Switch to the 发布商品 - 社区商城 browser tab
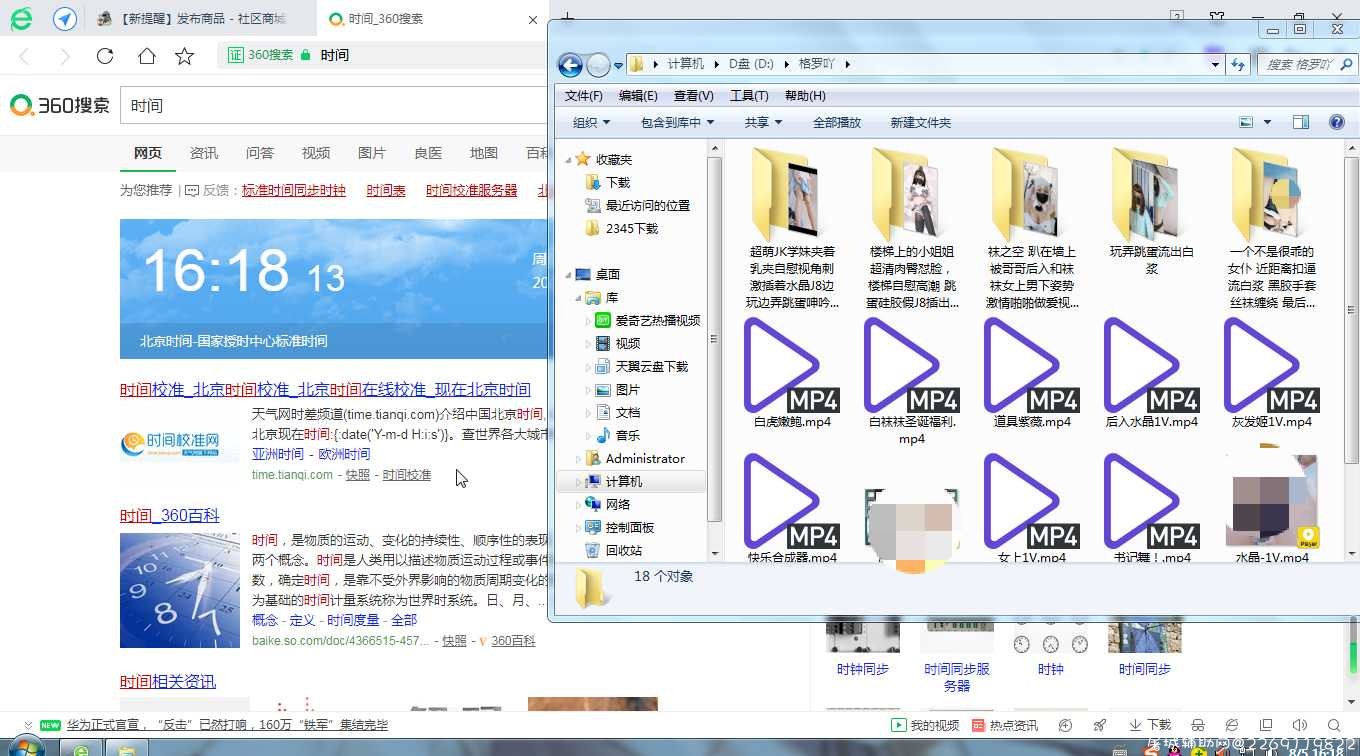 pos(200,19)
